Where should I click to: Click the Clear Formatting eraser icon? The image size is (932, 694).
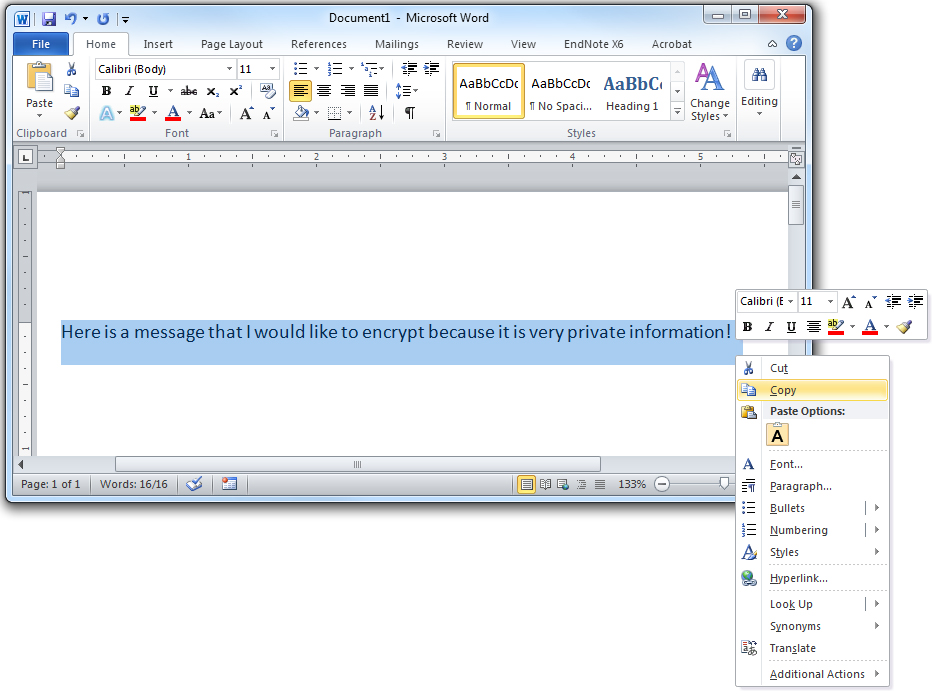pos(267,91)
